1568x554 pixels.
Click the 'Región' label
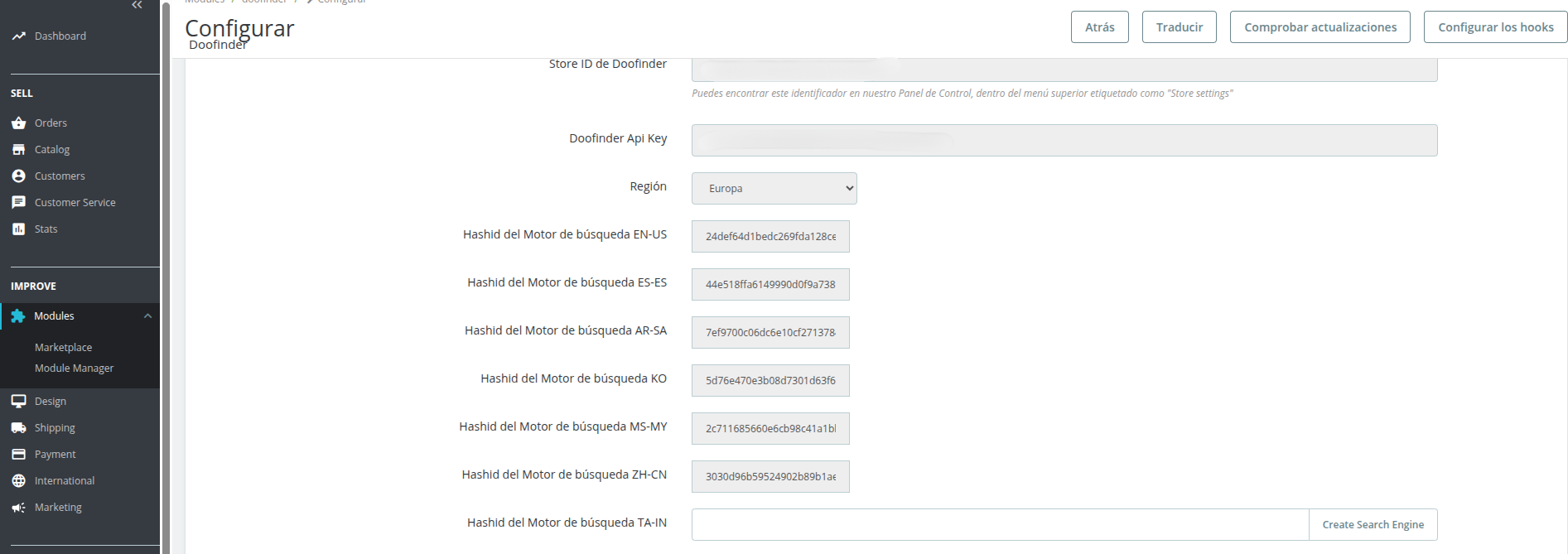(x=648, y=186)
